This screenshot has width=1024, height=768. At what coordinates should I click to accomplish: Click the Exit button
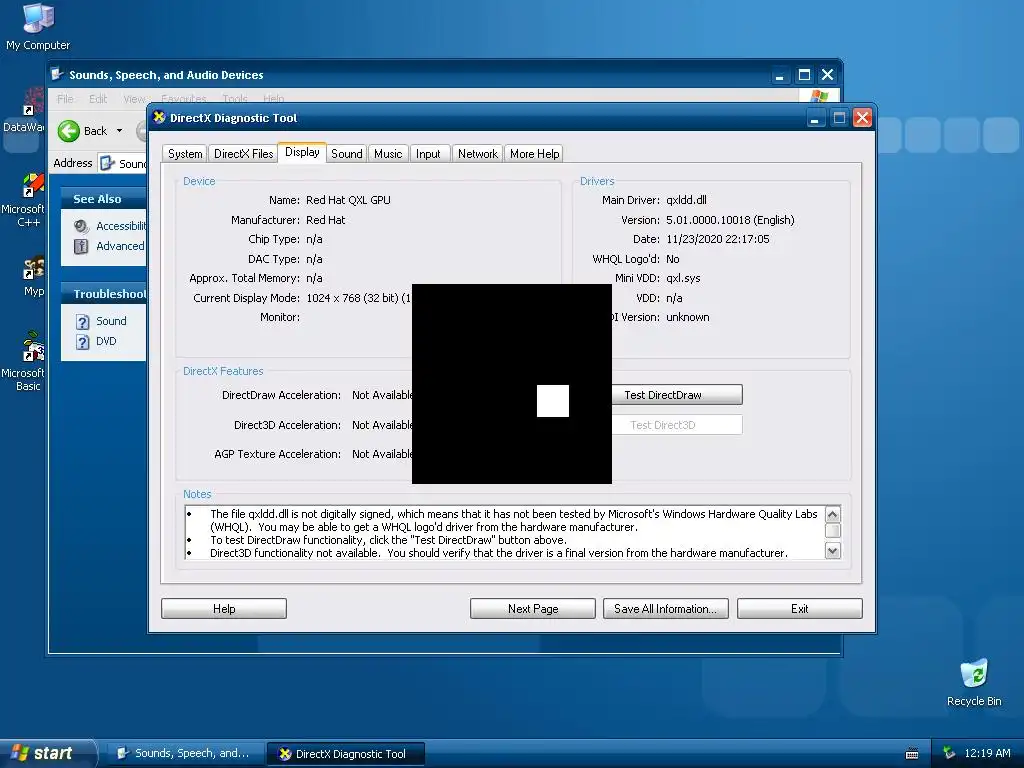pyautogui.click(x=799, y=609)
